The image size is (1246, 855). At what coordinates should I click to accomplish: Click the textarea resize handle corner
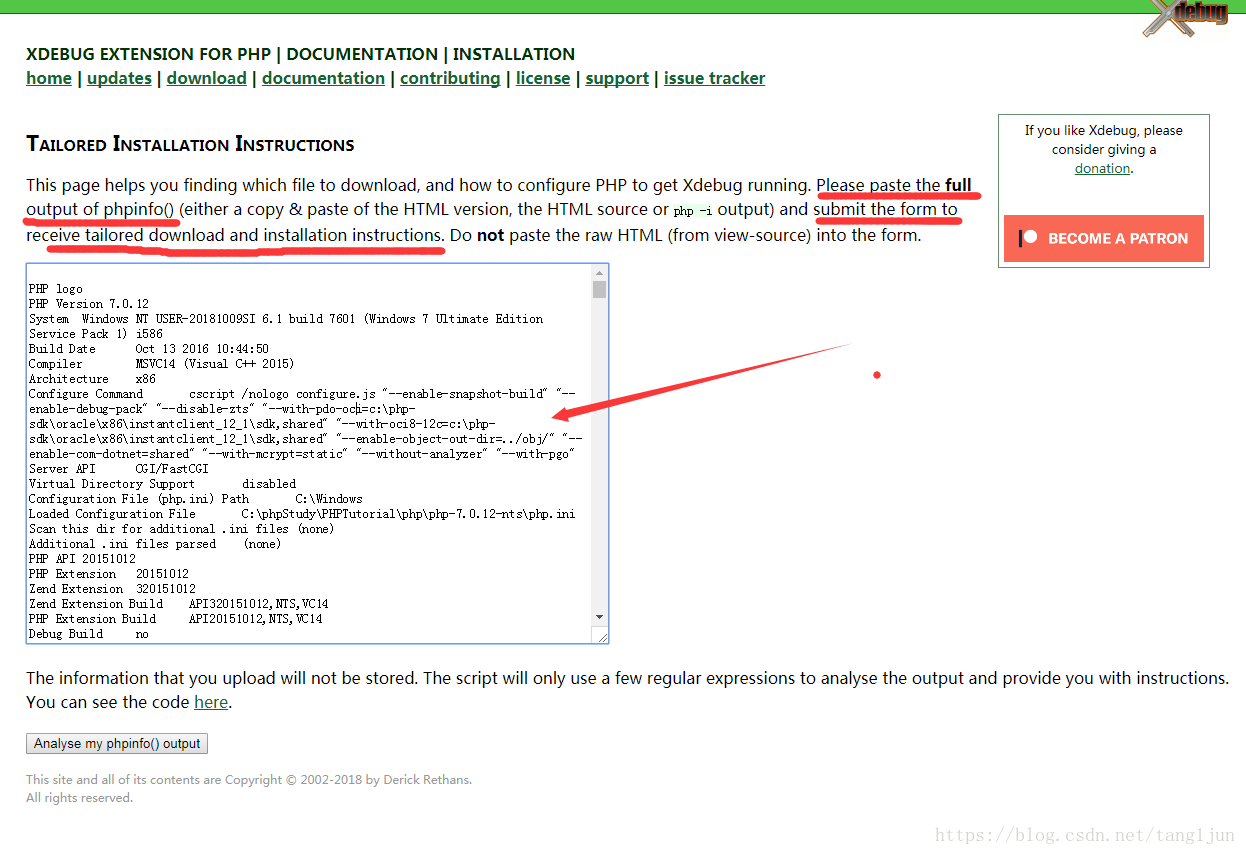pyautogui.click(x=600, y=635)
